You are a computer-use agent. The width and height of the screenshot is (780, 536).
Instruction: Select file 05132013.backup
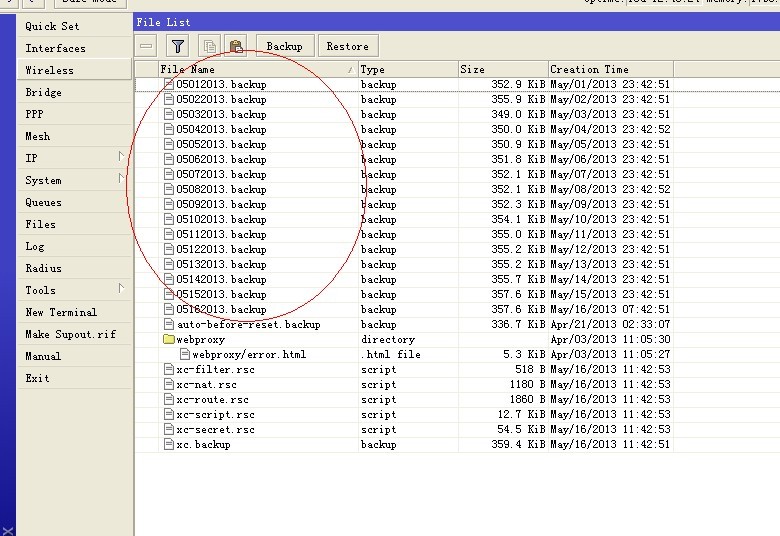[221, 264]
